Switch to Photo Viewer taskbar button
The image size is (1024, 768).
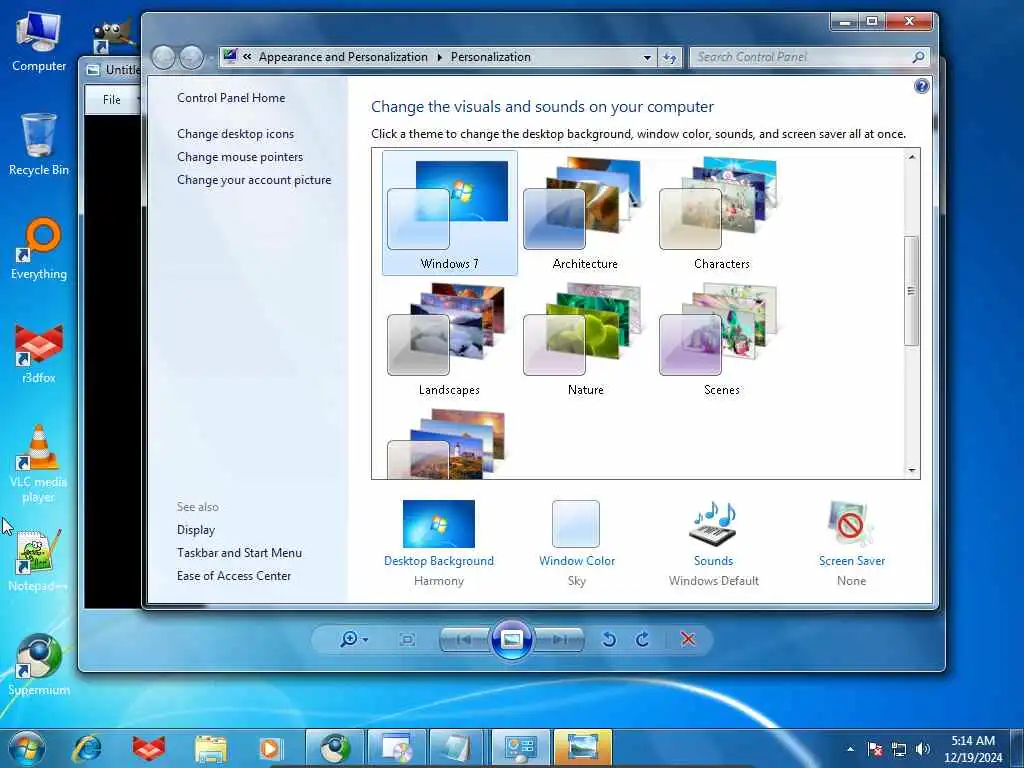(x=583, y=748)
